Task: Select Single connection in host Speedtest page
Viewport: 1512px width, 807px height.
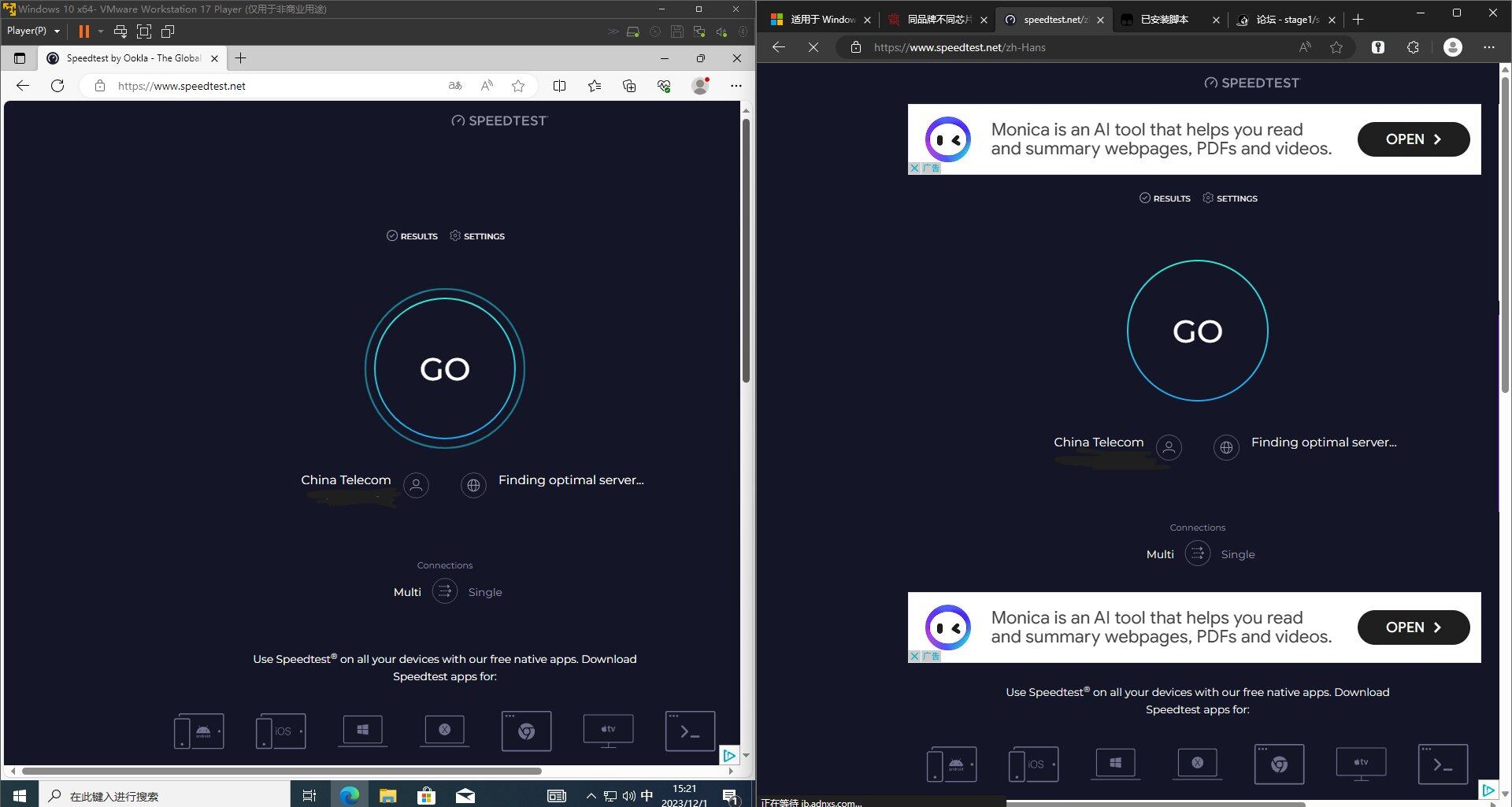Action: tap(1238, 554)
